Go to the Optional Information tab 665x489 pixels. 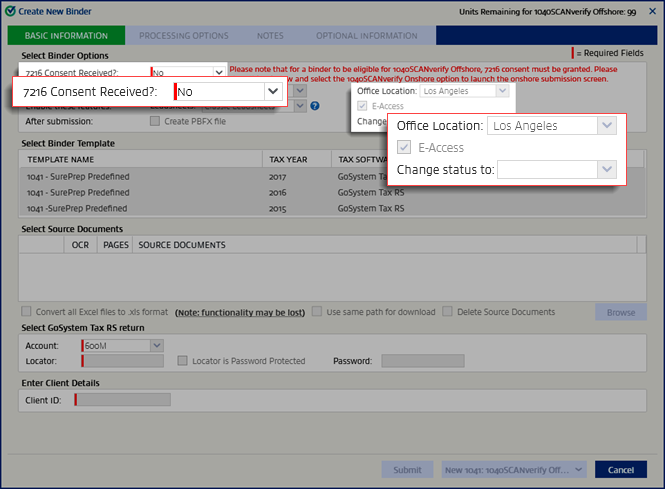click(366, 36)
